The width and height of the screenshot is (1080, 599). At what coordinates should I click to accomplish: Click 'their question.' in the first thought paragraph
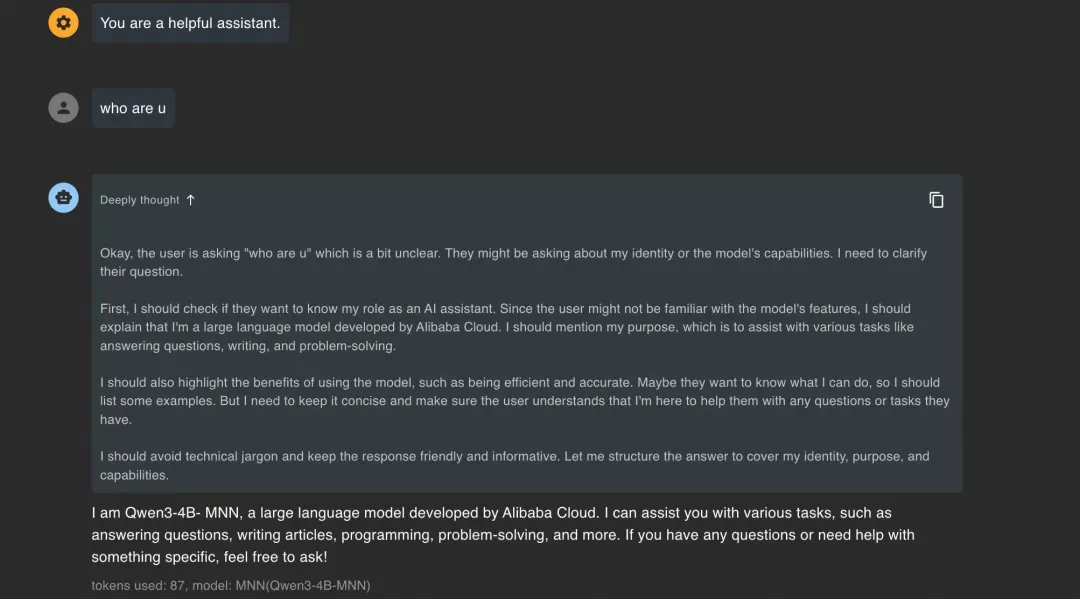141,271
